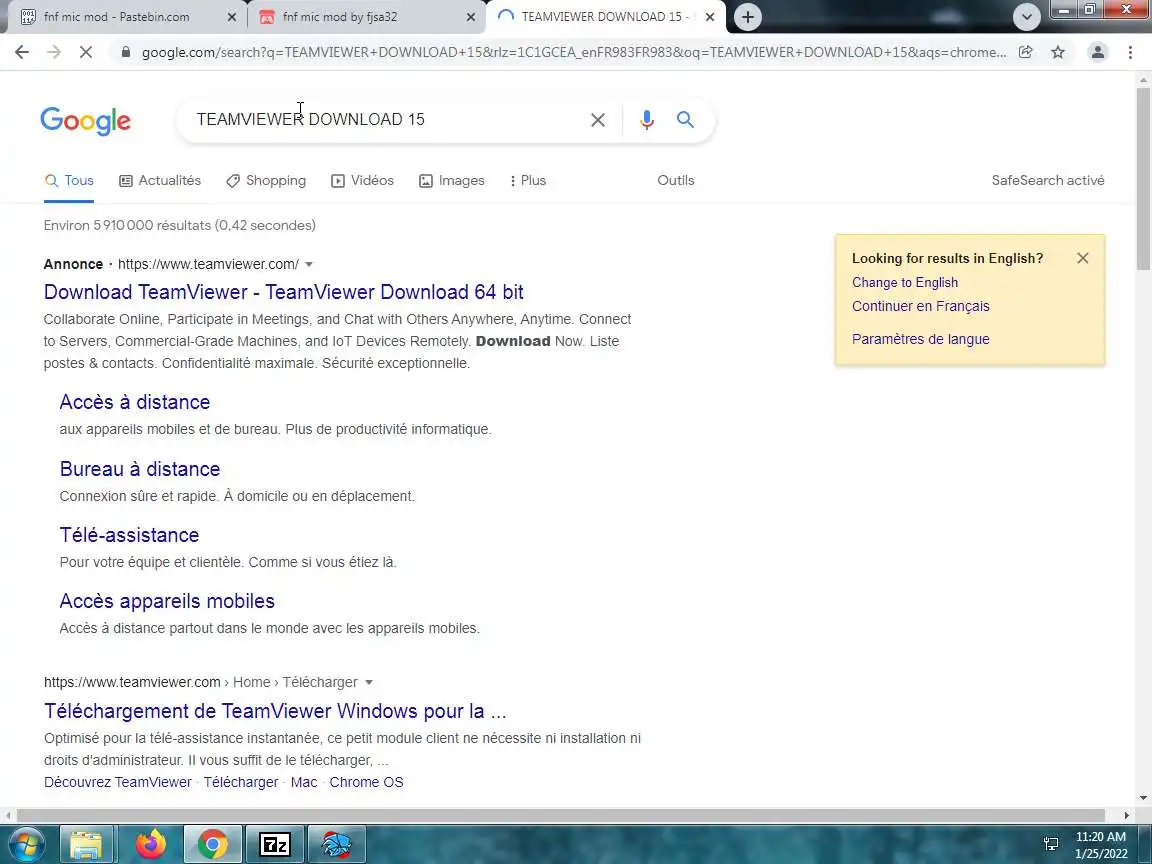The image size is (1152, 864).
Task: Open a new tab with the plus button
Action: pyautogui.click(x=747, y=17)
